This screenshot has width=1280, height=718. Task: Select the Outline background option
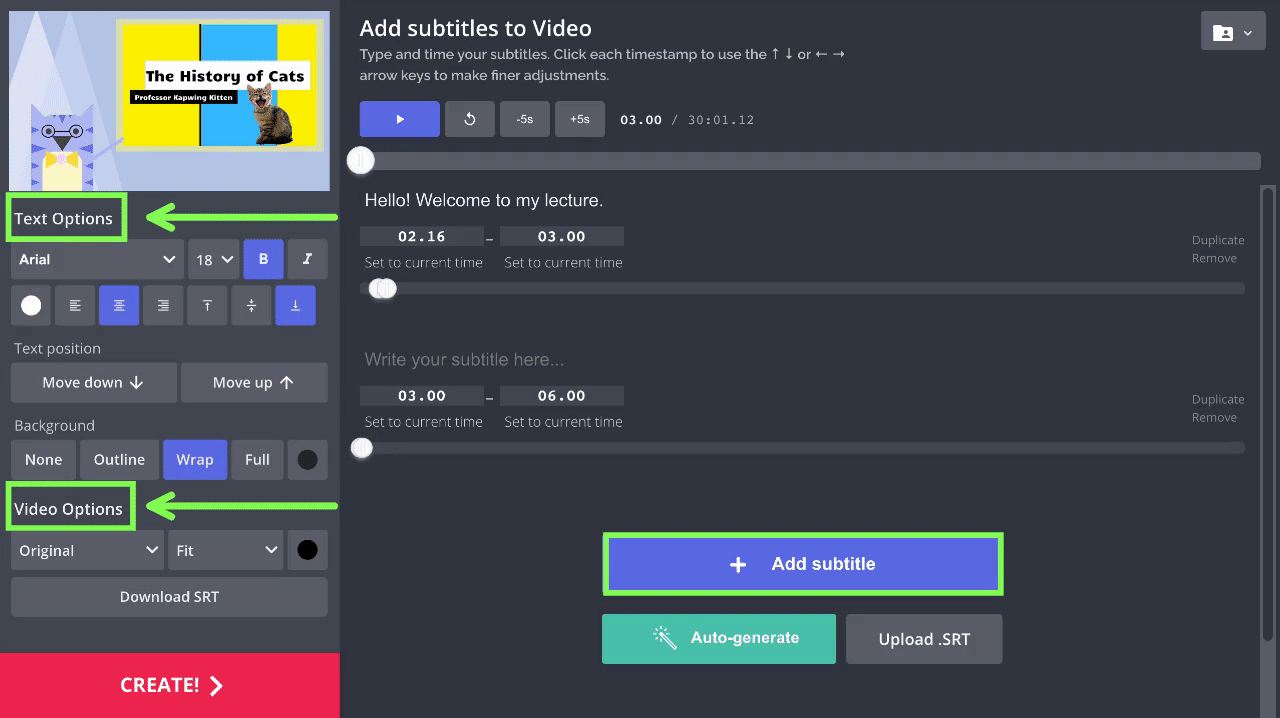coord(119,460)
